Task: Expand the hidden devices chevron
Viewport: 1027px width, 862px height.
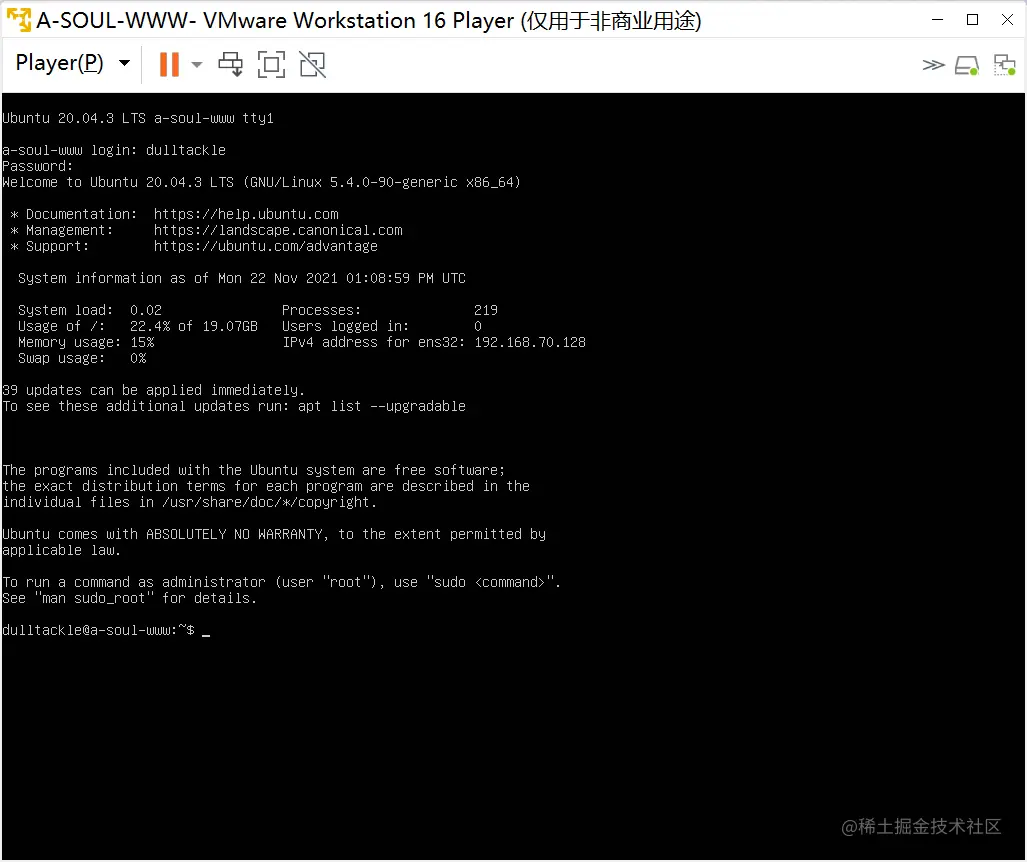Action: point(933,65)
